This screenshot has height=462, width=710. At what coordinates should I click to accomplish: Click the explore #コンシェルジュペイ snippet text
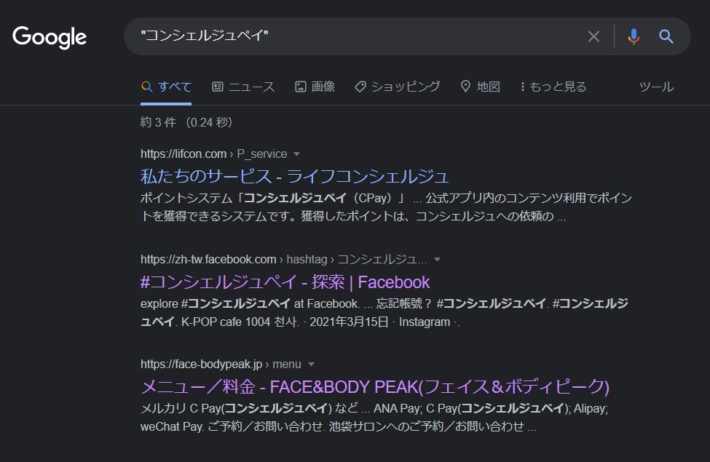click(x=384, y=313)
